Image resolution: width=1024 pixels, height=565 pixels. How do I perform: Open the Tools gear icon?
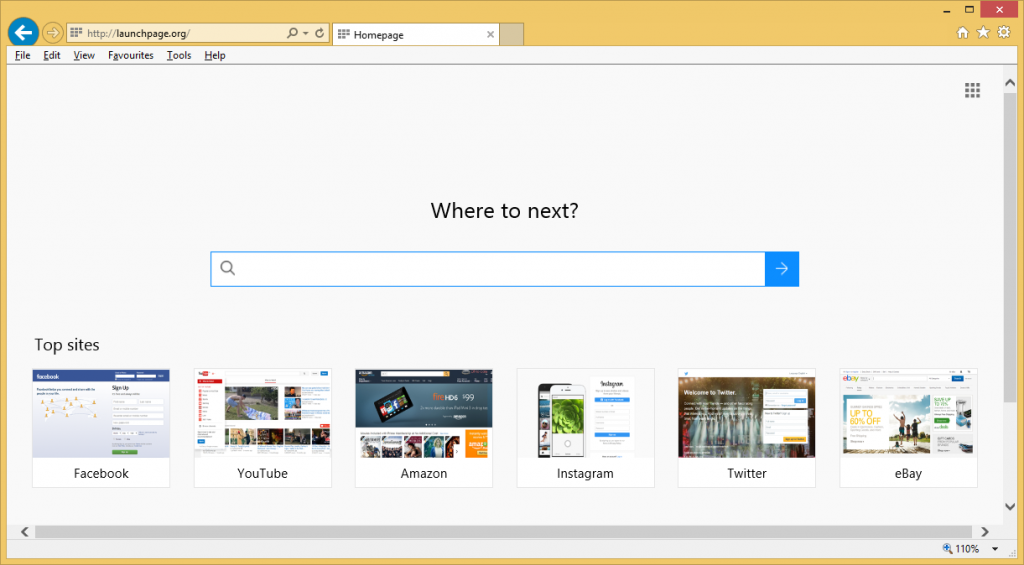pyautogui.click(x=1004, y=33)
